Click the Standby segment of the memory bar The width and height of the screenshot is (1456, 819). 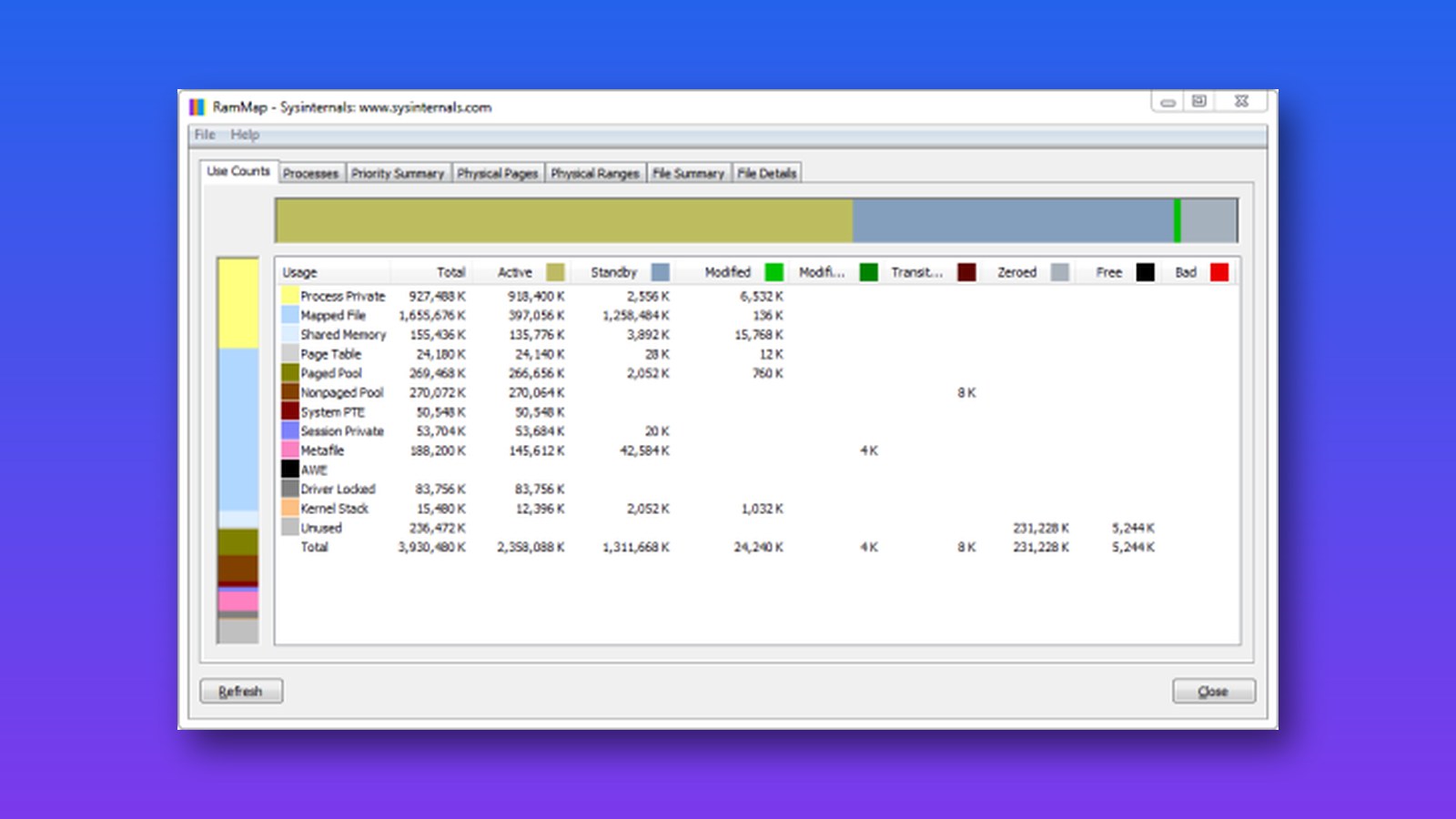click(x=1013, y=221)
